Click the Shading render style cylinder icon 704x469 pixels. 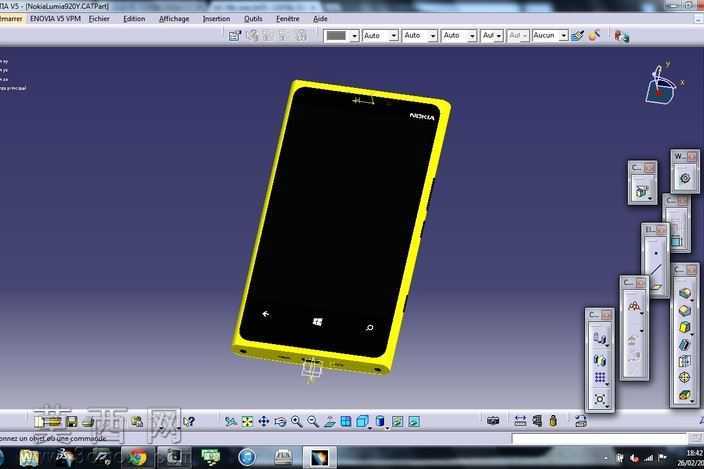[x=380, y=421]
